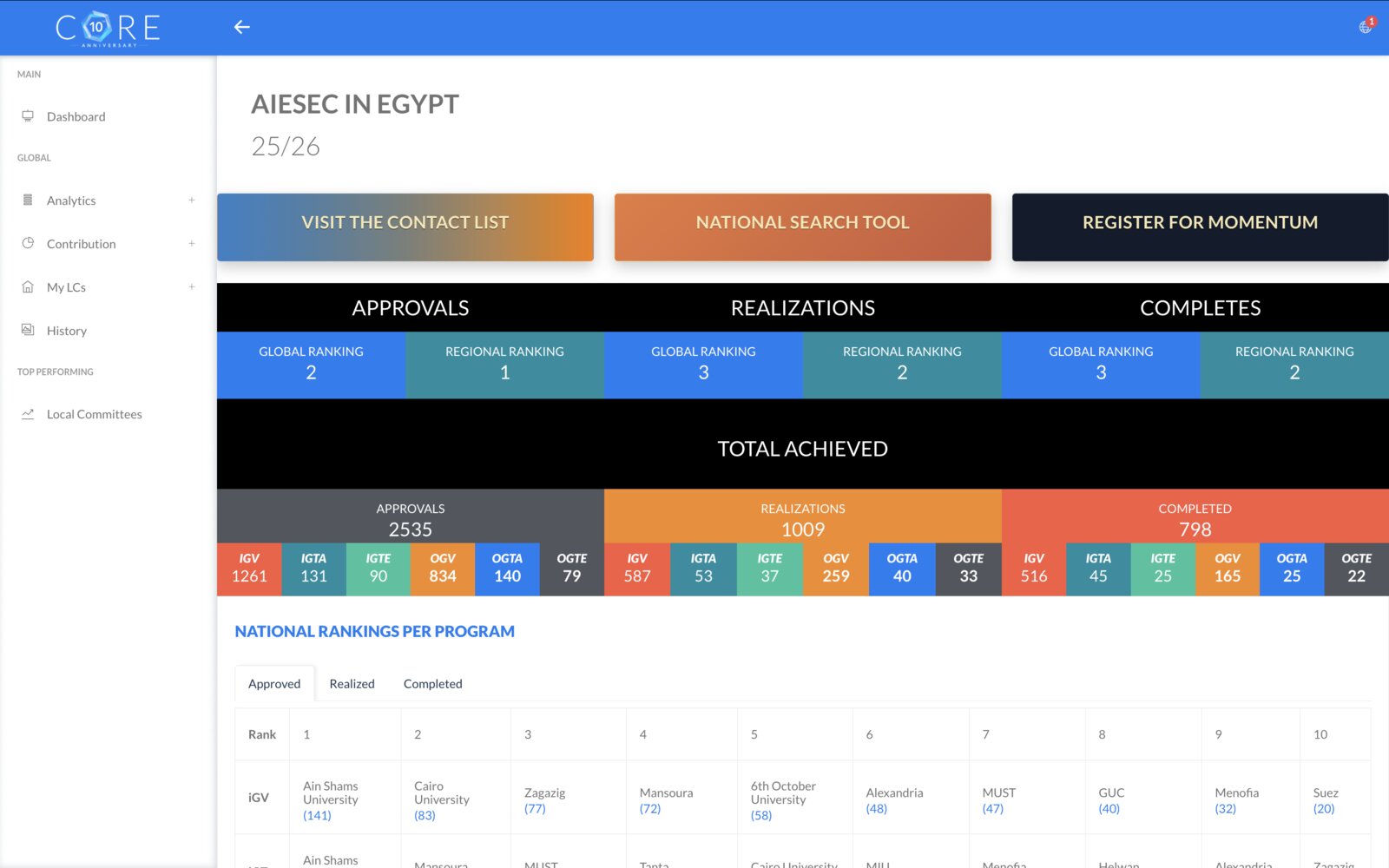Click Visit The Contact List button
The width and height of the screenshot is (1389, 868).
pyautogui.click(x=405, y=227)
